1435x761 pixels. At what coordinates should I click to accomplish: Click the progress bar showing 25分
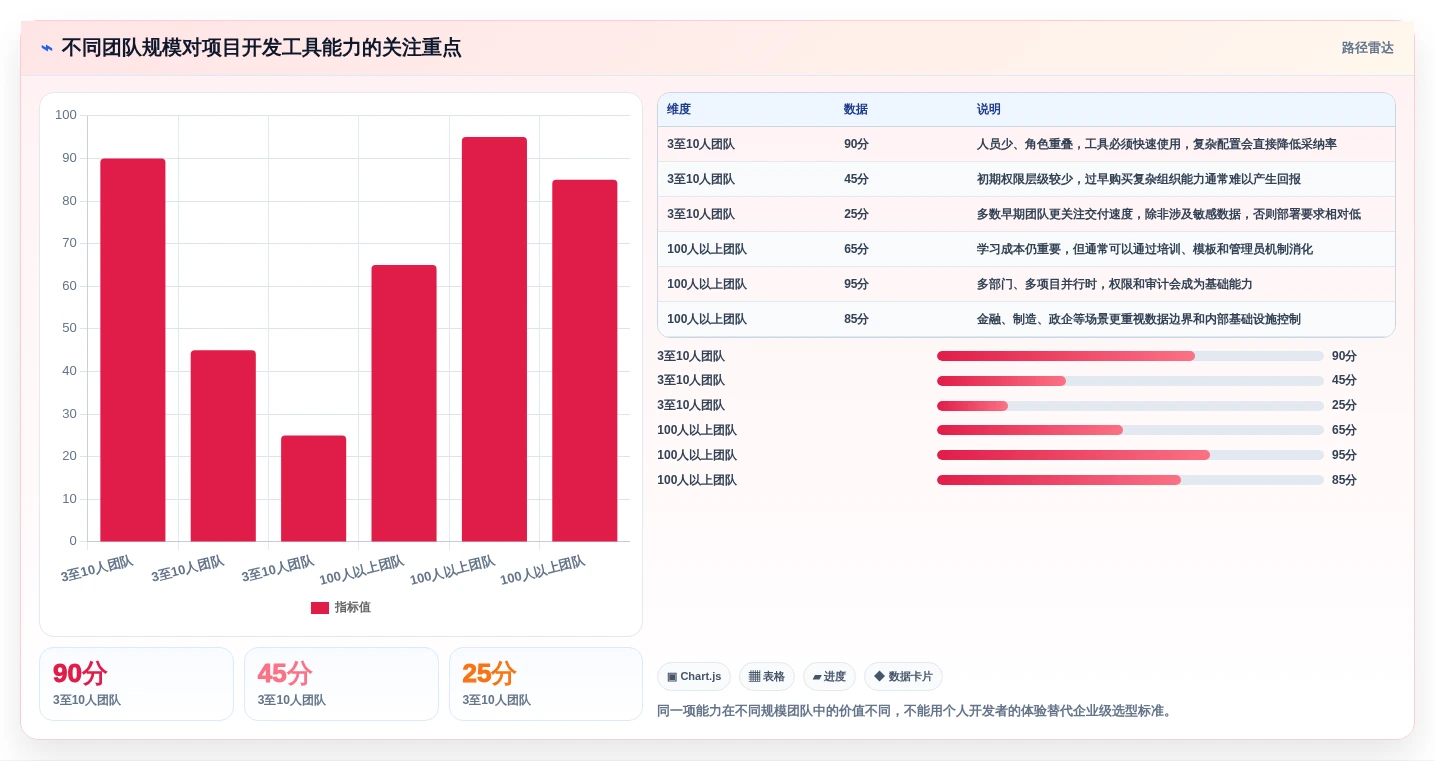tap(1130, 406)
